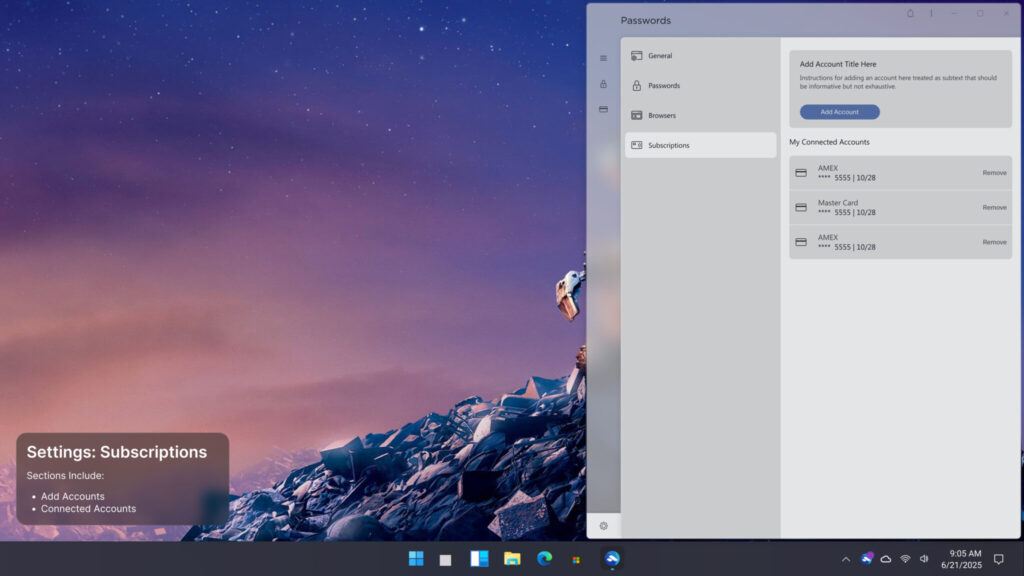Expand the navigation pane with the hamburger icon
Image resolution: width=1024 pixels, height=576 pixels.
(603, 58)
